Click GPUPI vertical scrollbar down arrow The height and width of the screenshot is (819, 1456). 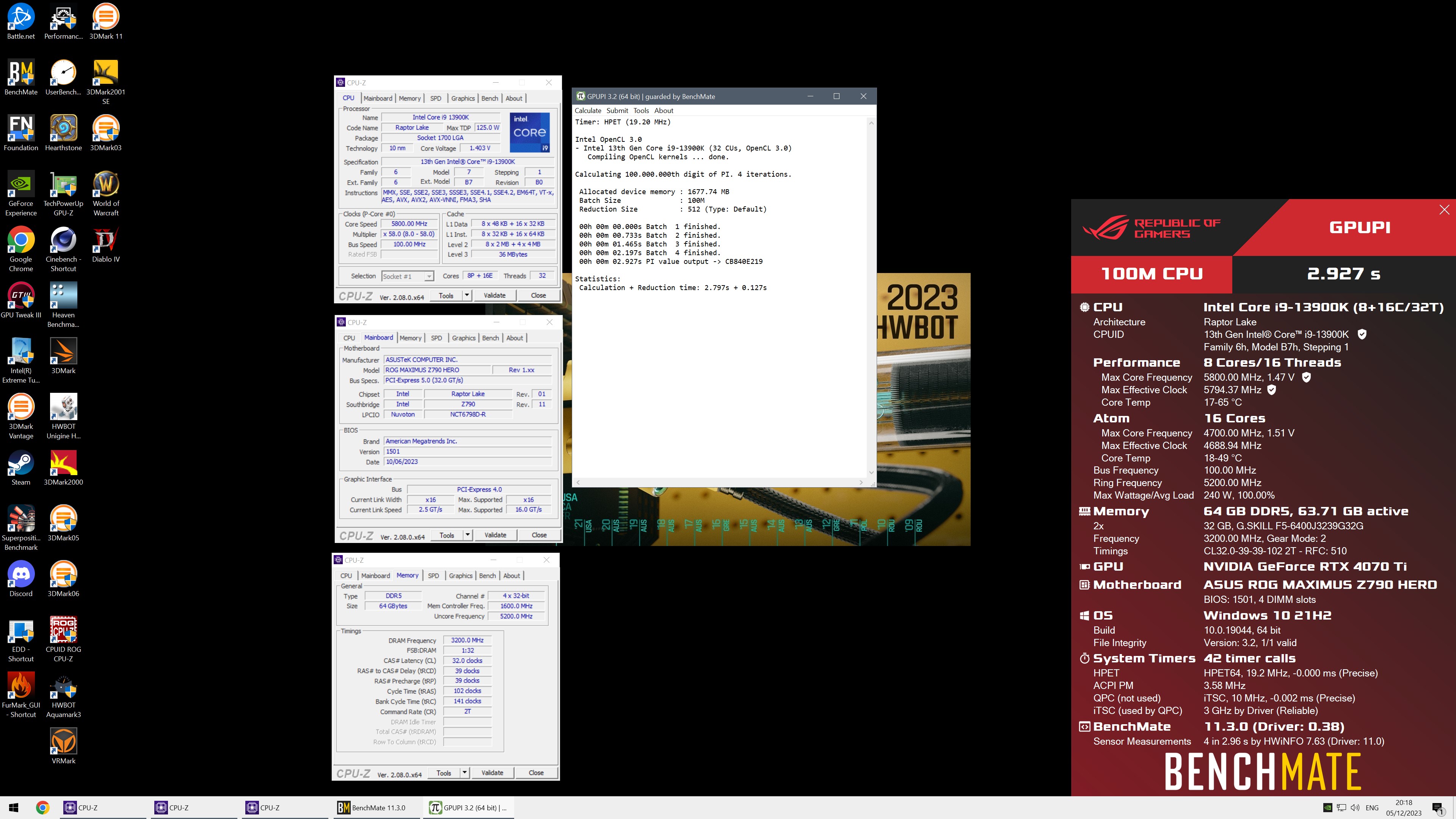[x=871, y=472]
